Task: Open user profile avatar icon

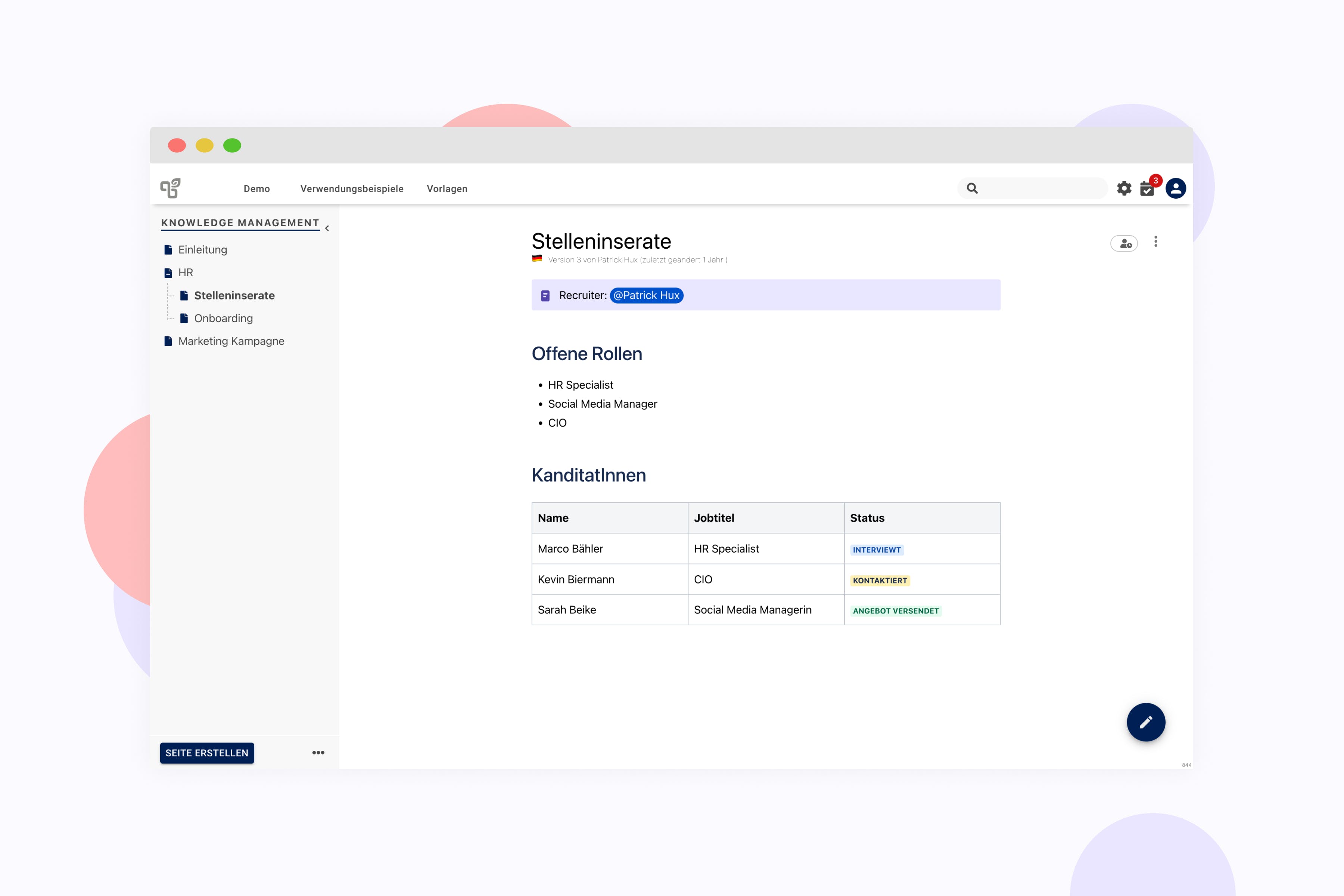Action: pos(1175,189)
